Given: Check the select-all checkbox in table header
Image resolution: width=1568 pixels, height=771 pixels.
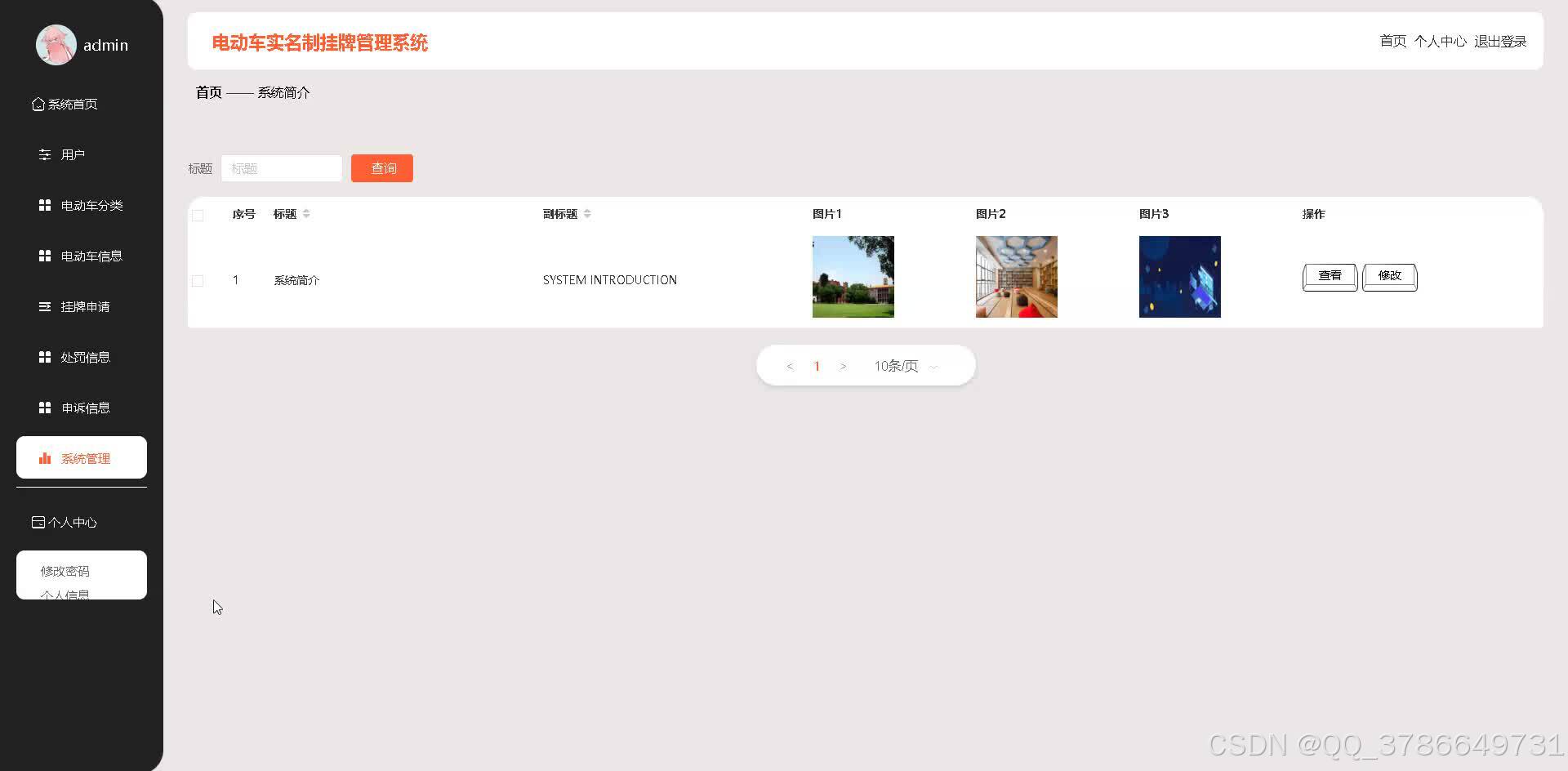Looking at the screenshot, I should pos(197,215).
